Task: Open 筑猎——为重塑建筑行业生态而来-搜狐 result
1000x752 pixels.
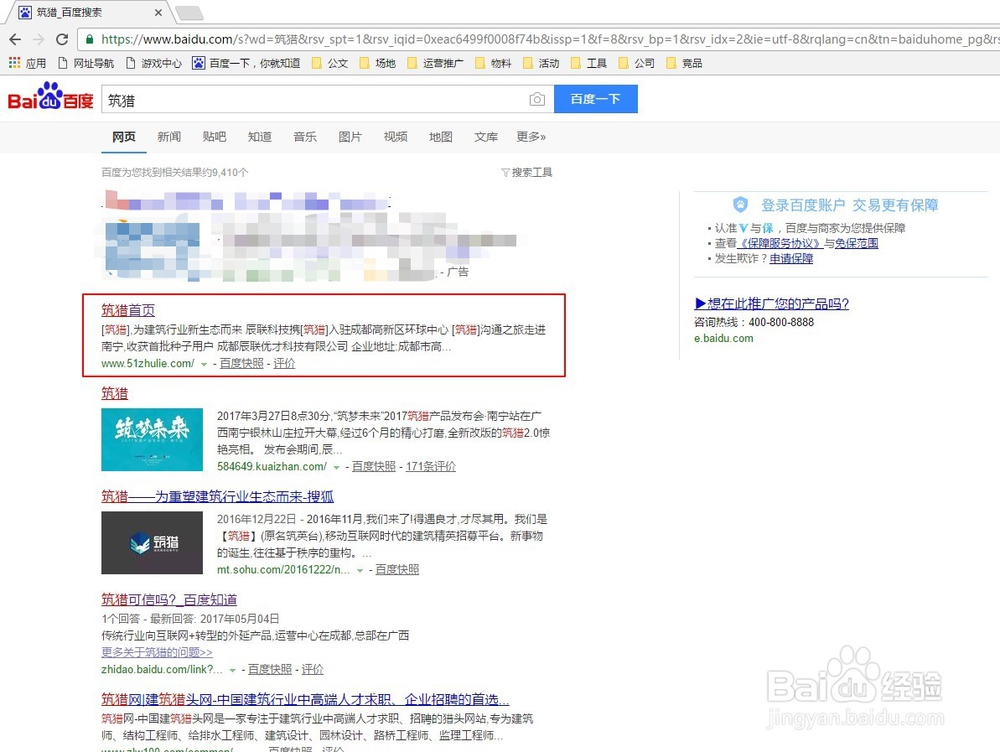Action: (217, 496)
